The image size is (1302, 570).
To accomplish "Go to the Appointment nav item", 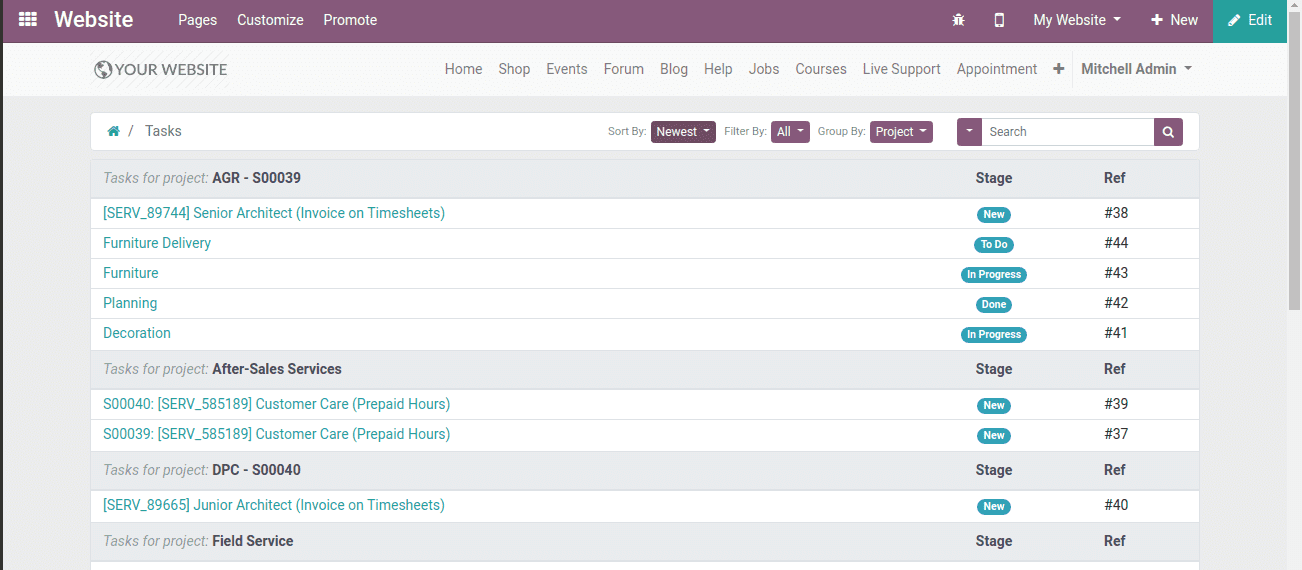I will (997, 69).
